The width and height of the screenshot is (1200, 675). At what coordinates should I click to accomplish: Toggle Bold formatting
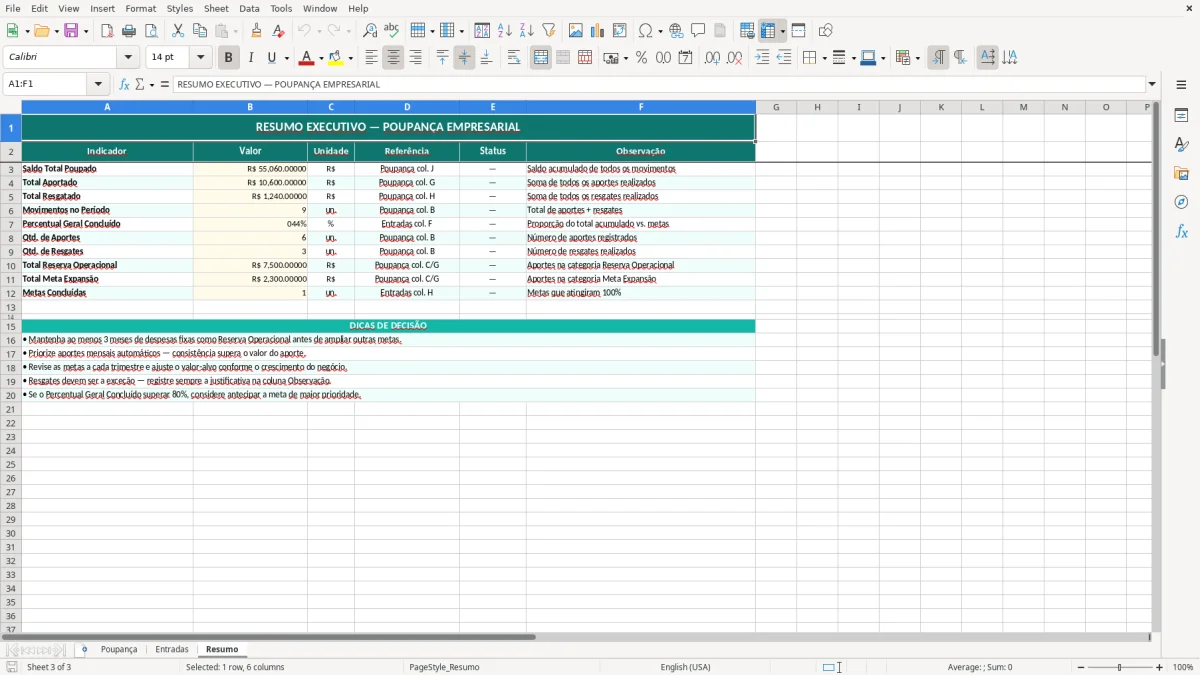point(228,58)
